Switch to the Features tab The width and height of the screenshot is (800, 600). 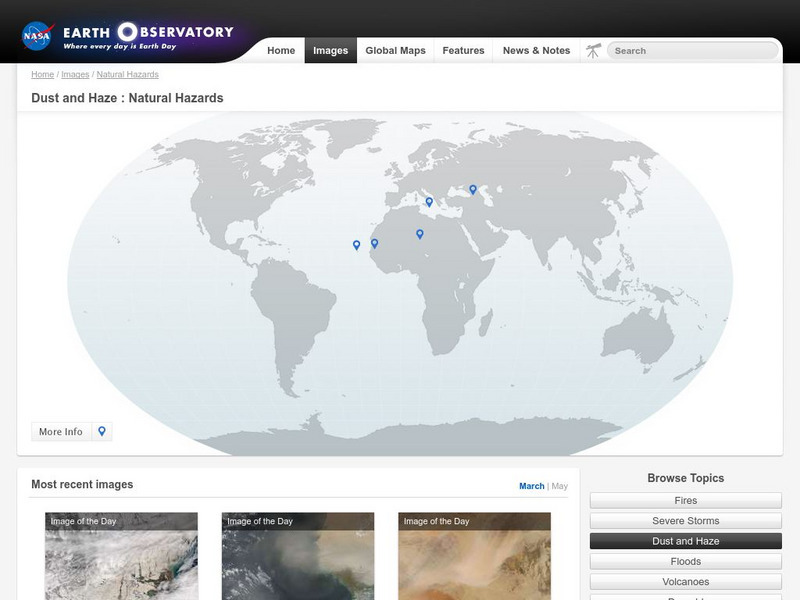(463, 51)
